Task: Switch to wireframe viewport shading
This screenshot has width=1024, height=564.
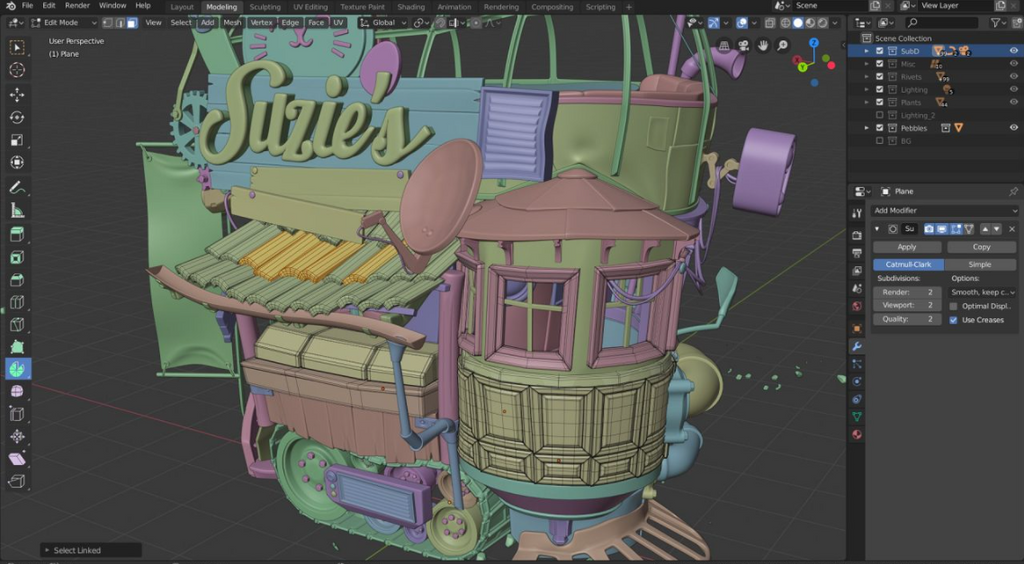Action: coord(786,23)
